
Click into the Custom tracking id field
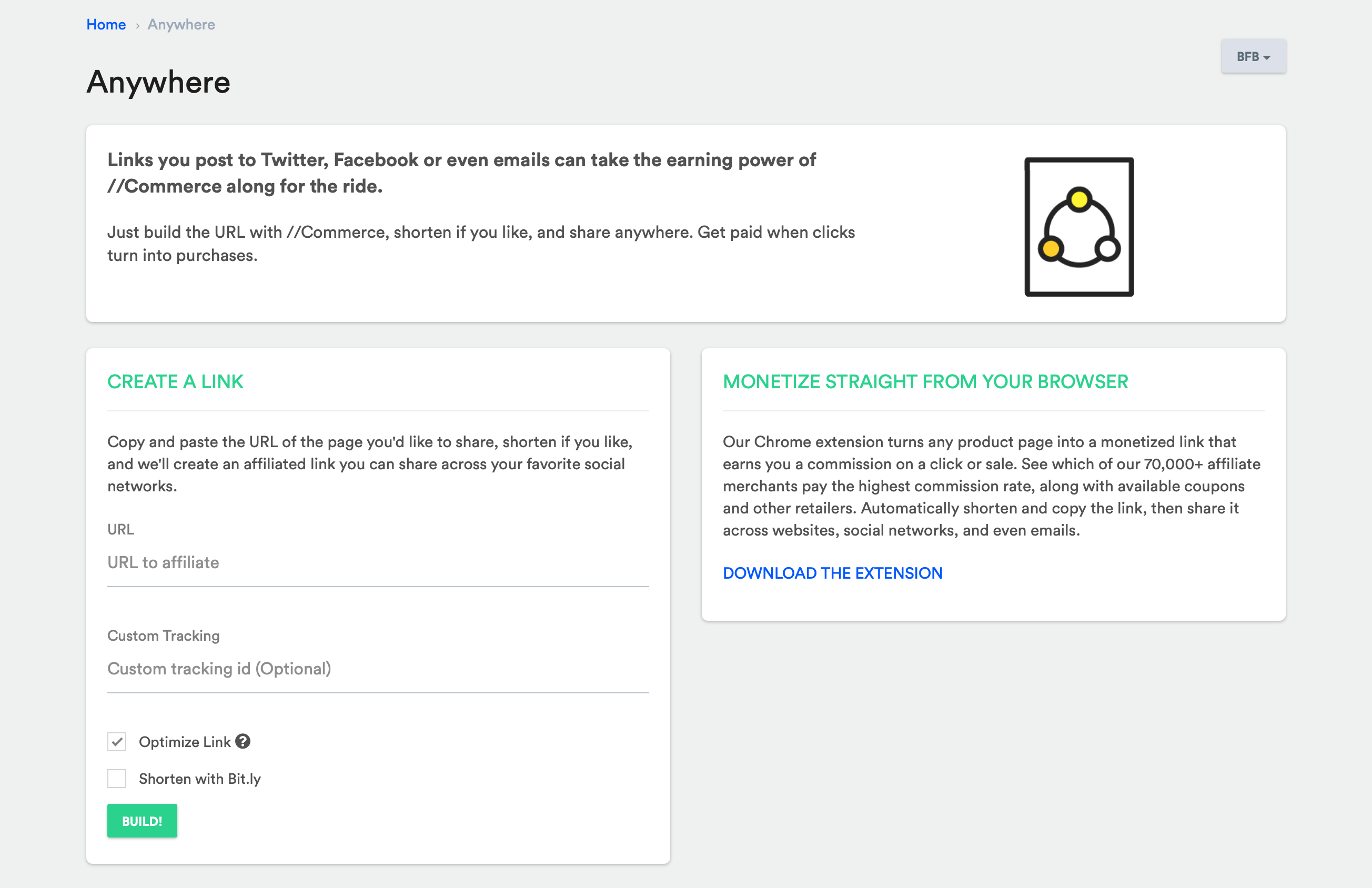pos(378,669)
